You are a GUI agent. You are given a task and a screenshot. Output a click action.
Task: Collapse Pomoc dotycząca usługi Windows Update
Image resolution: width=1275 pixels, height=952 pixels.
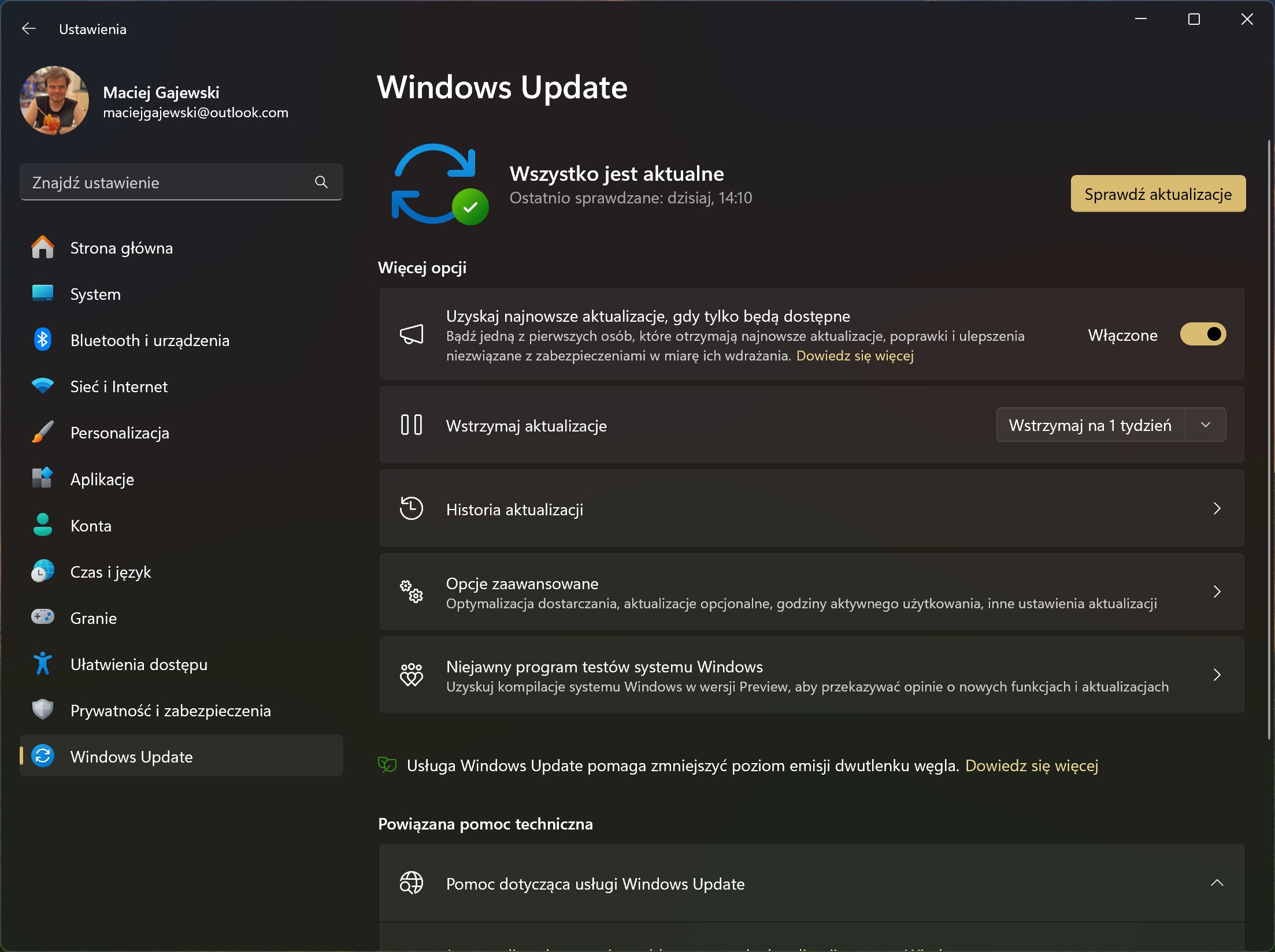pyautogui.click(x=1217, y=883)
